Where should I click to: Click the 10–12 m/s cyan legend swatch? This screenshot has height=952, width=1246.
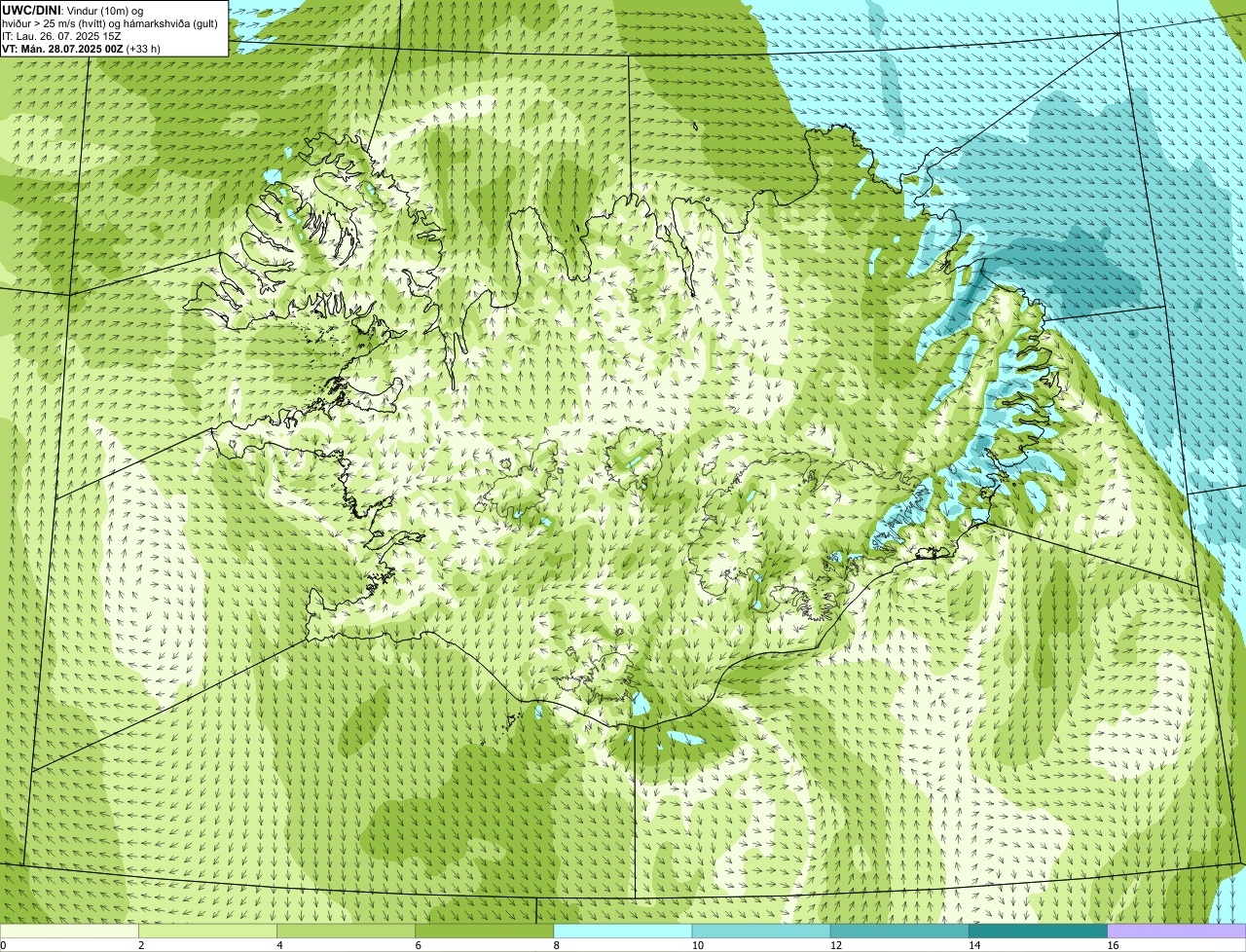click(x=761, y=932)
